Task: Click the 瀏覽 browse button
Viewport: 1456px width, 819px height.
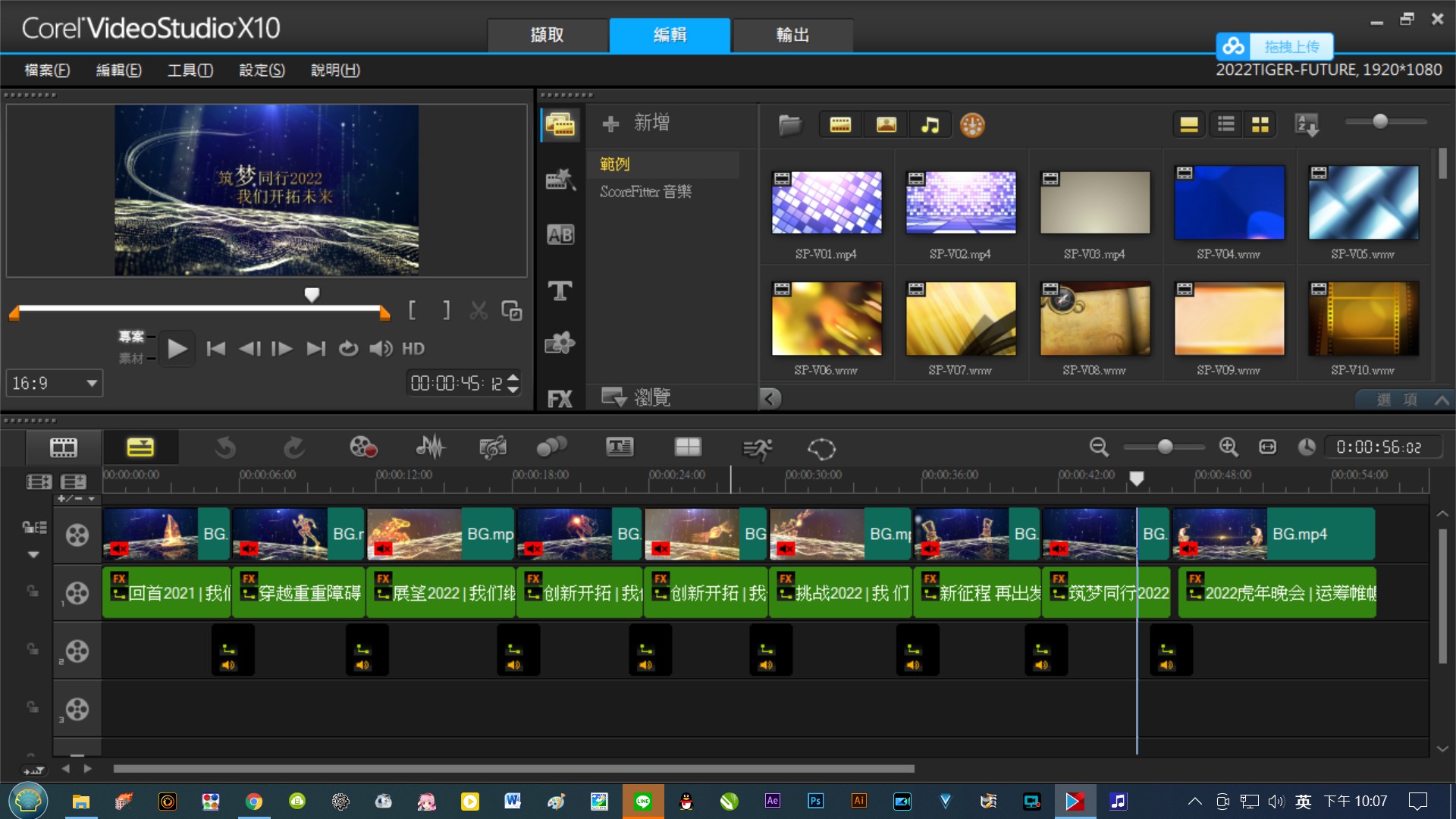Action: tap(635, 397)
